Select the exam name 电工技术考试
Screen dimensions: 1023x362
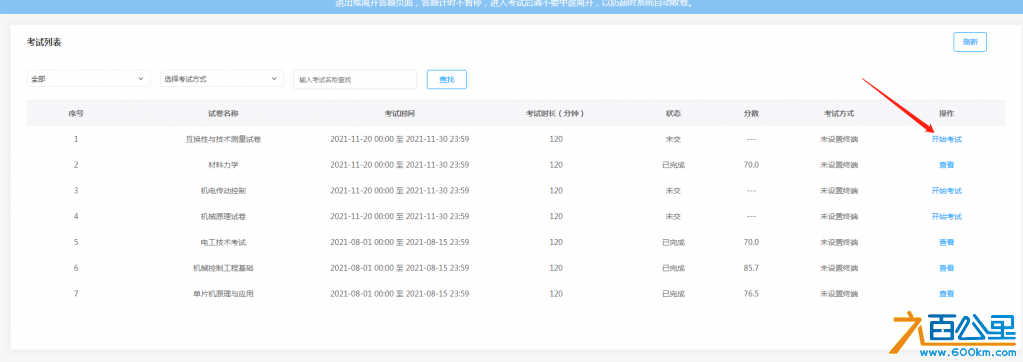(x=223, y=243)
